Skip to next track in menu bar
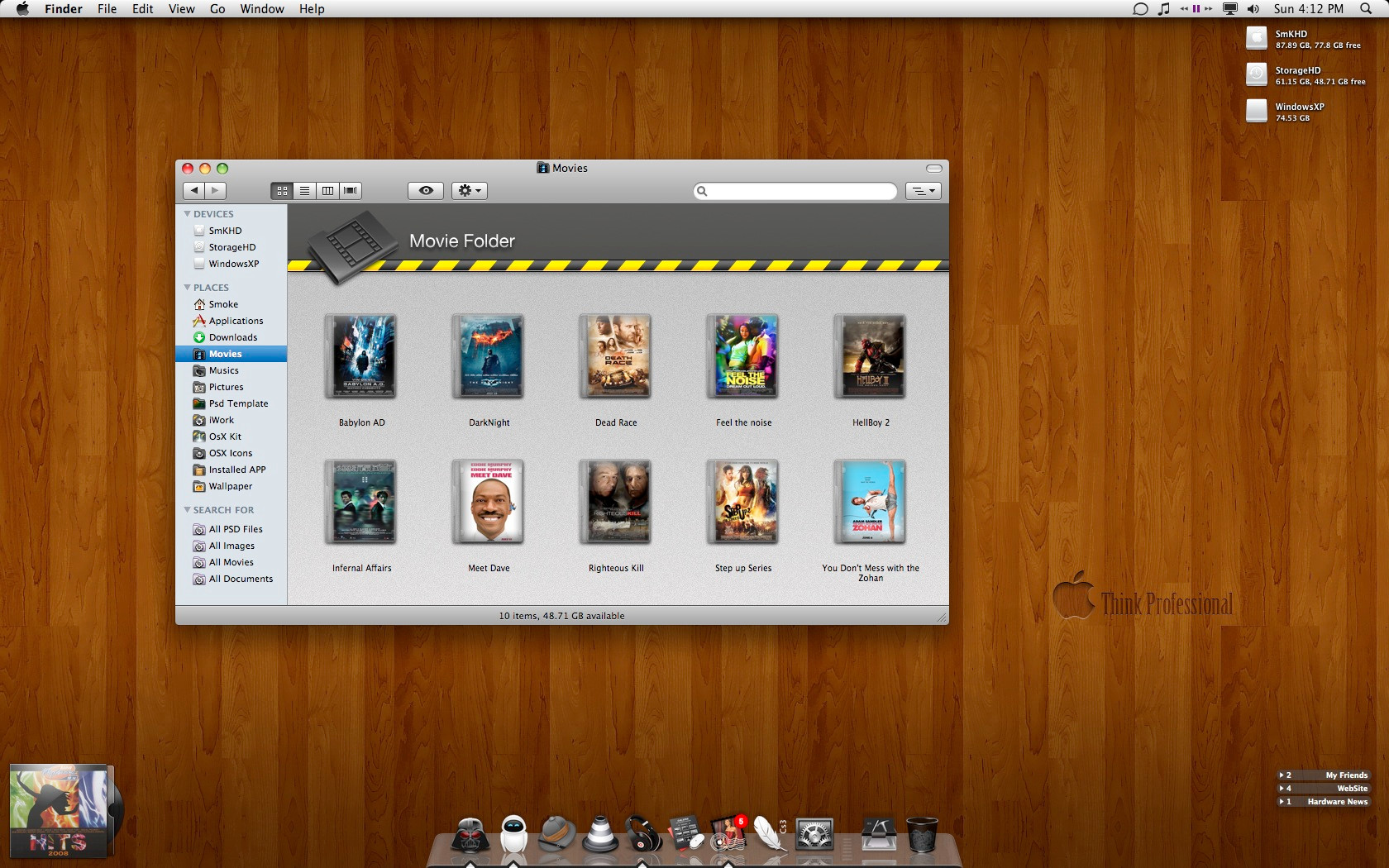 click(1208, 9)
